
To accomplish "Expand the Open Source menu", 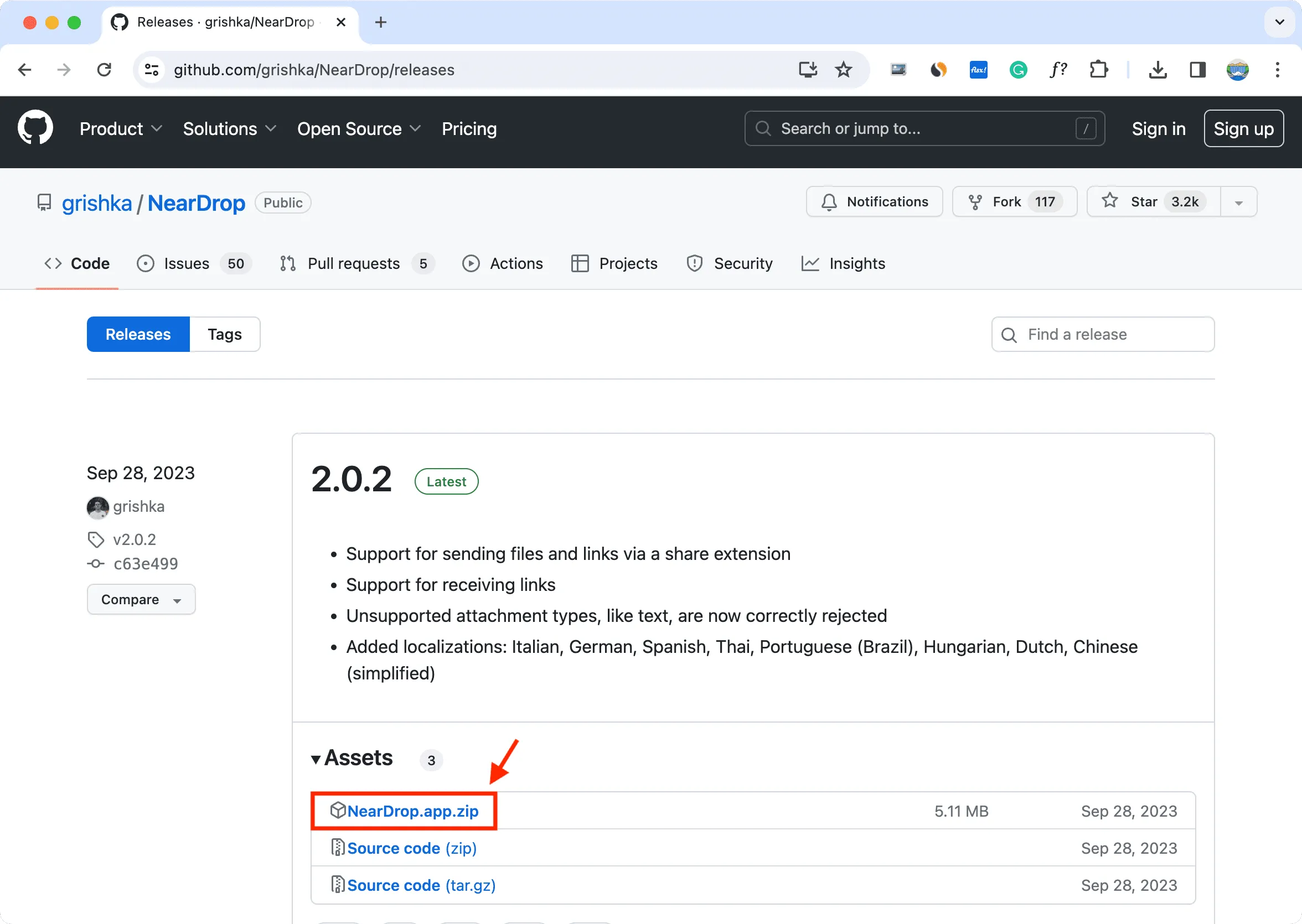I will tap(359, 128).
